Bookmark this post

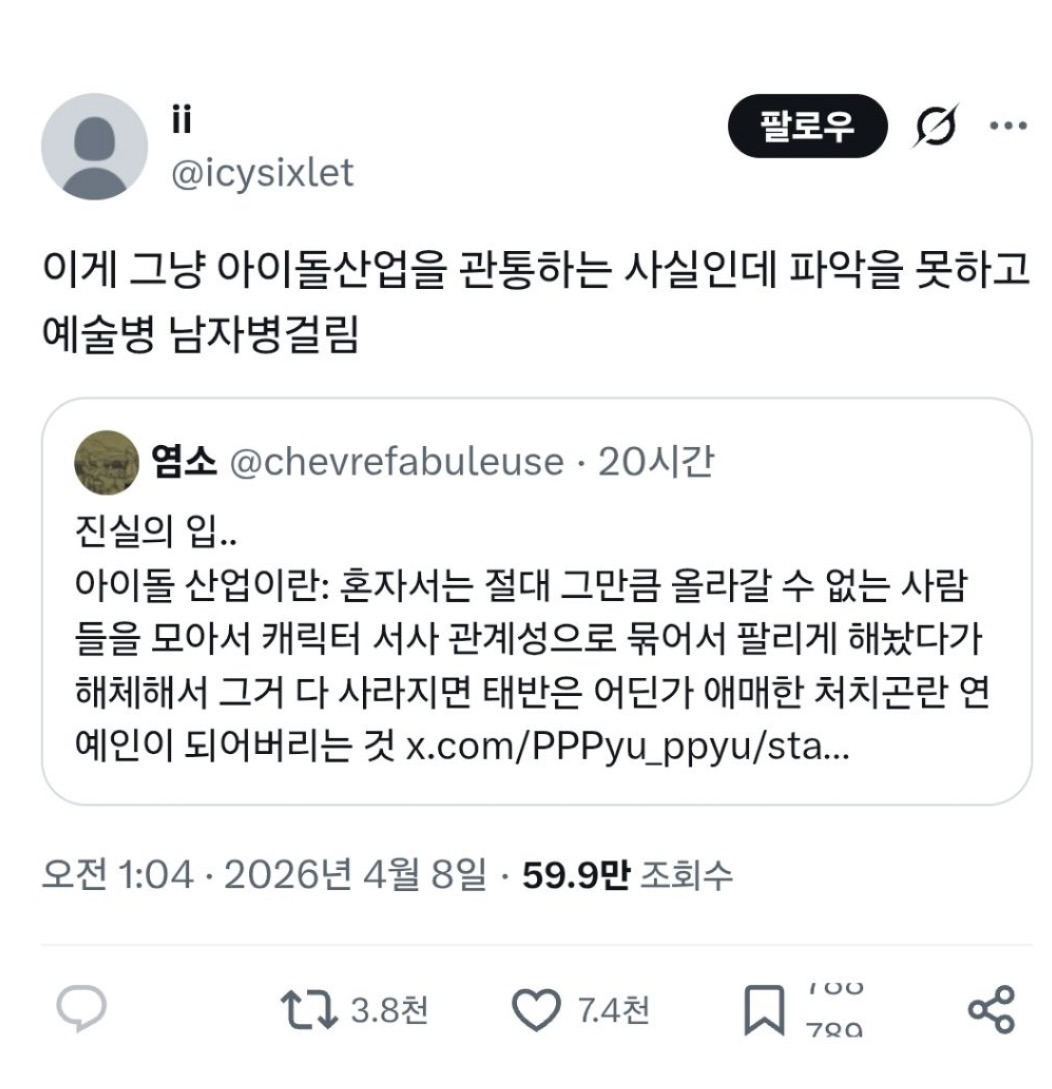point(764,1010)
